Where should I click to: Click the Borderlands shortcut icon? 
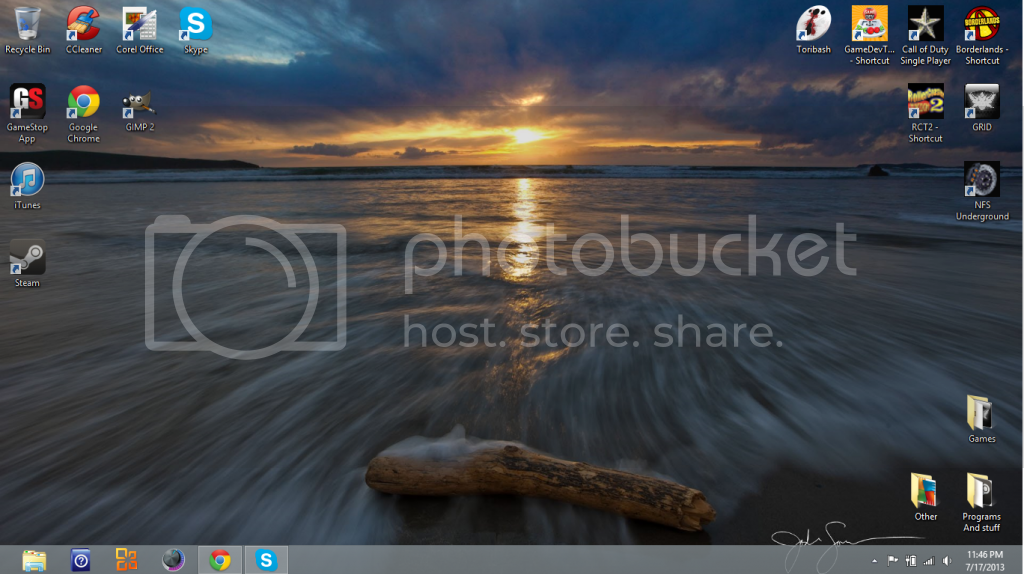point(982,35)
